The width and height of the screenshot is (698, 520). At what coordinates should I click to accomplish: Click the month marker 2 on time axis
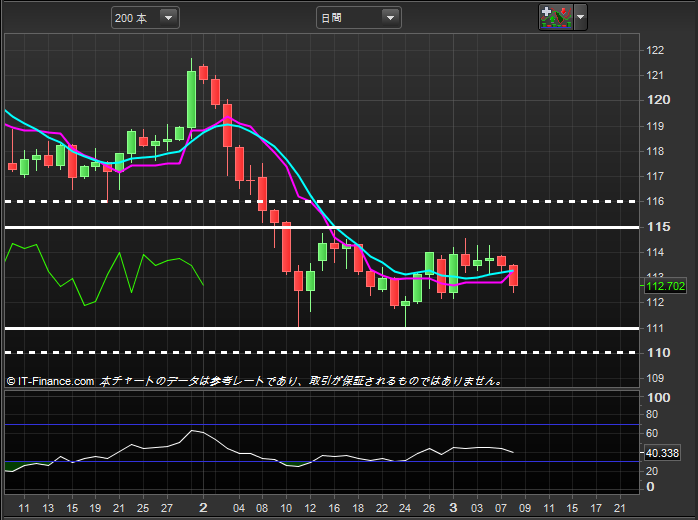(203, 508)
